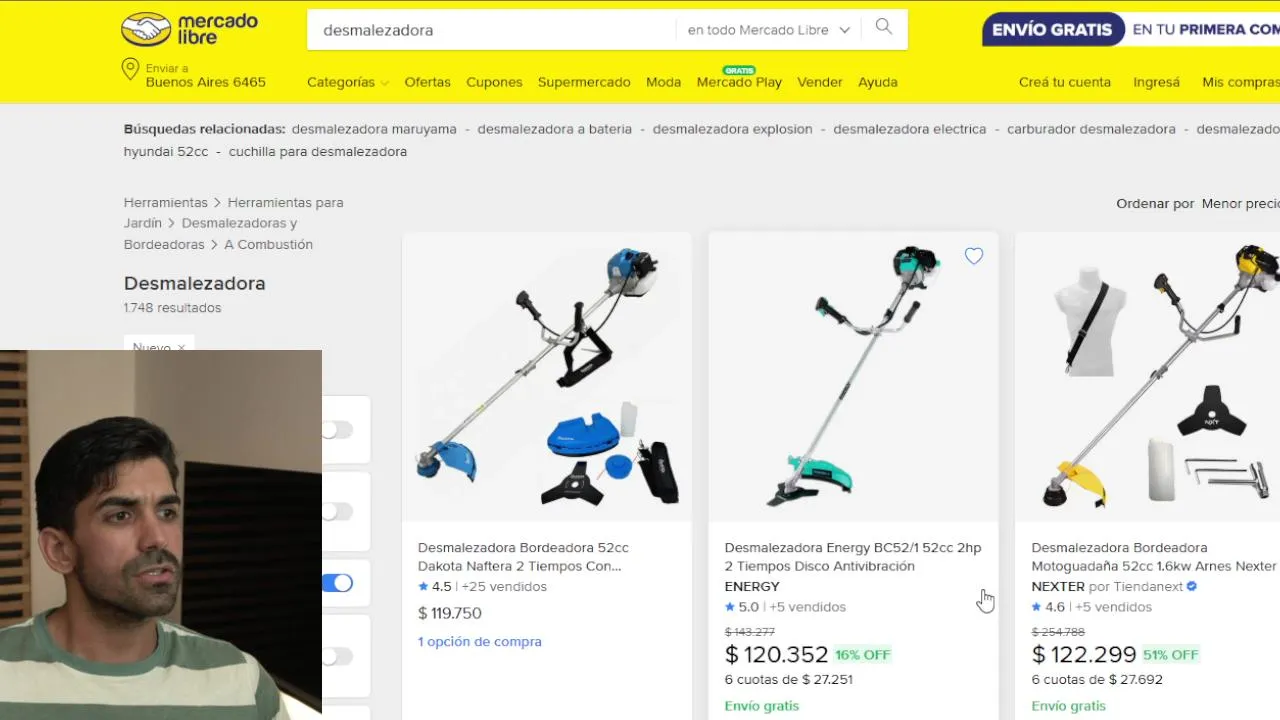Open the '1 opción de compra' link
This screenshot has height=720, width=1280.
tap(480, 642)
